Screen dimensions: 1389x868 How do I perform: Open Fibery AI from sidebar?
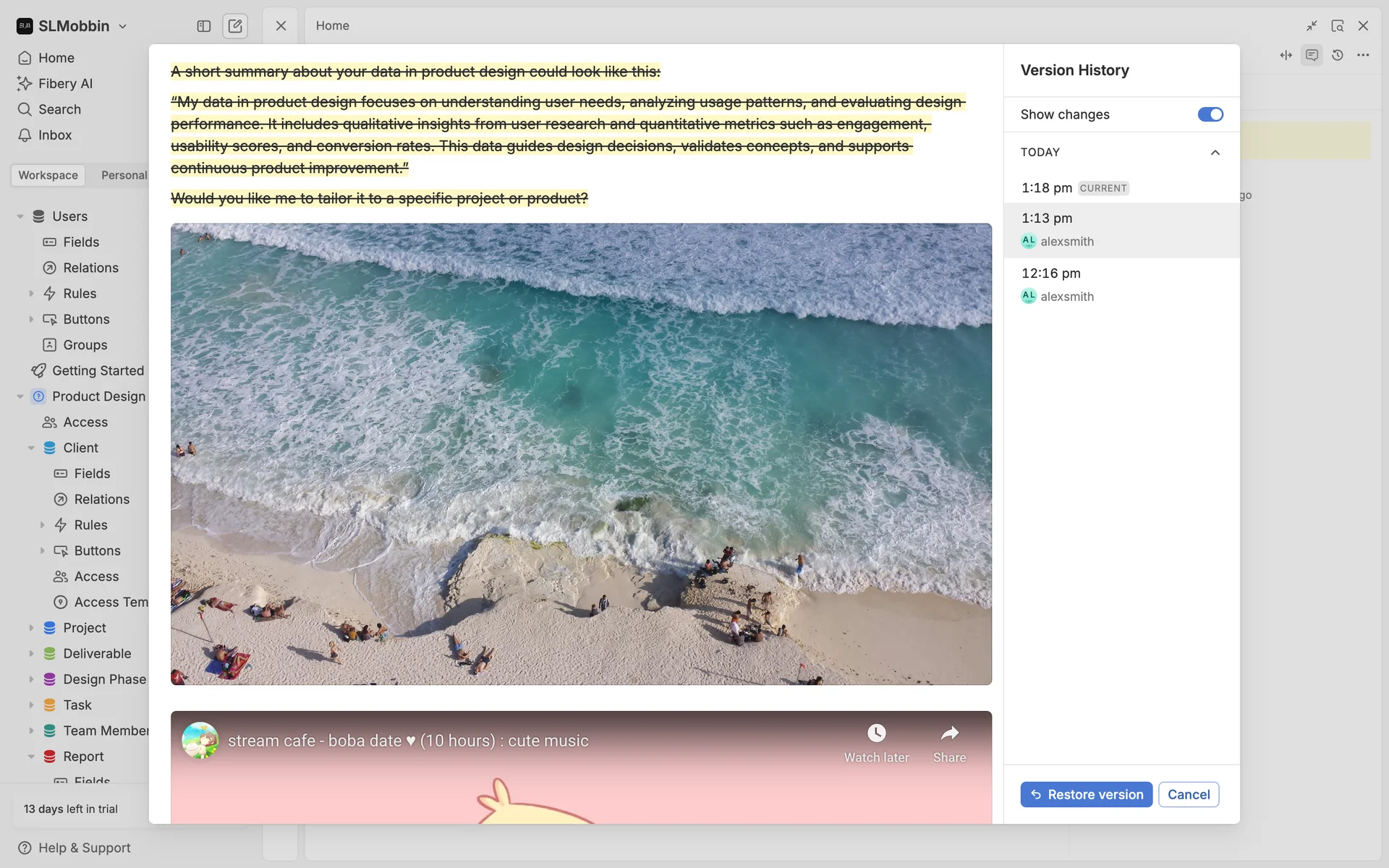65,84
